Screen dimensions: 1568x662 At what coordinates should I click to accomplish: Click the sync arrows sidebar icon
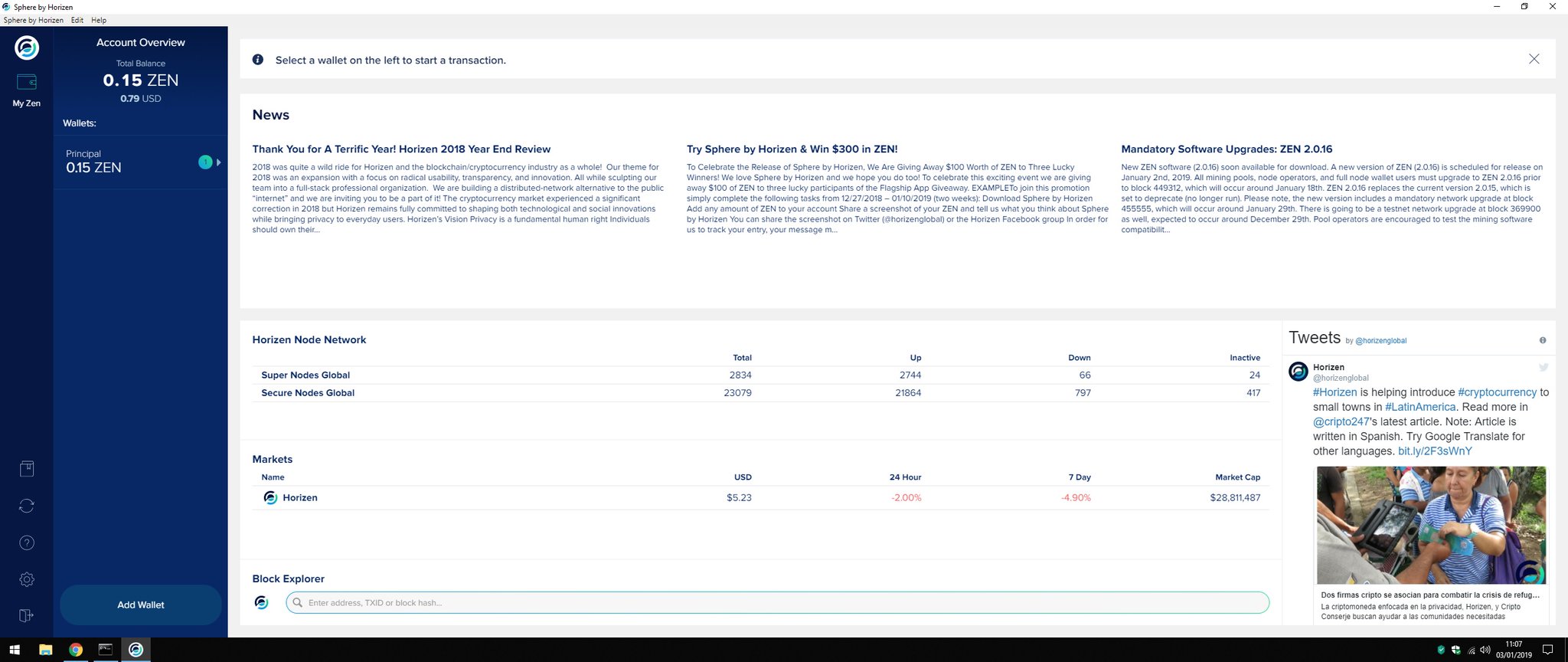(27, 506)
